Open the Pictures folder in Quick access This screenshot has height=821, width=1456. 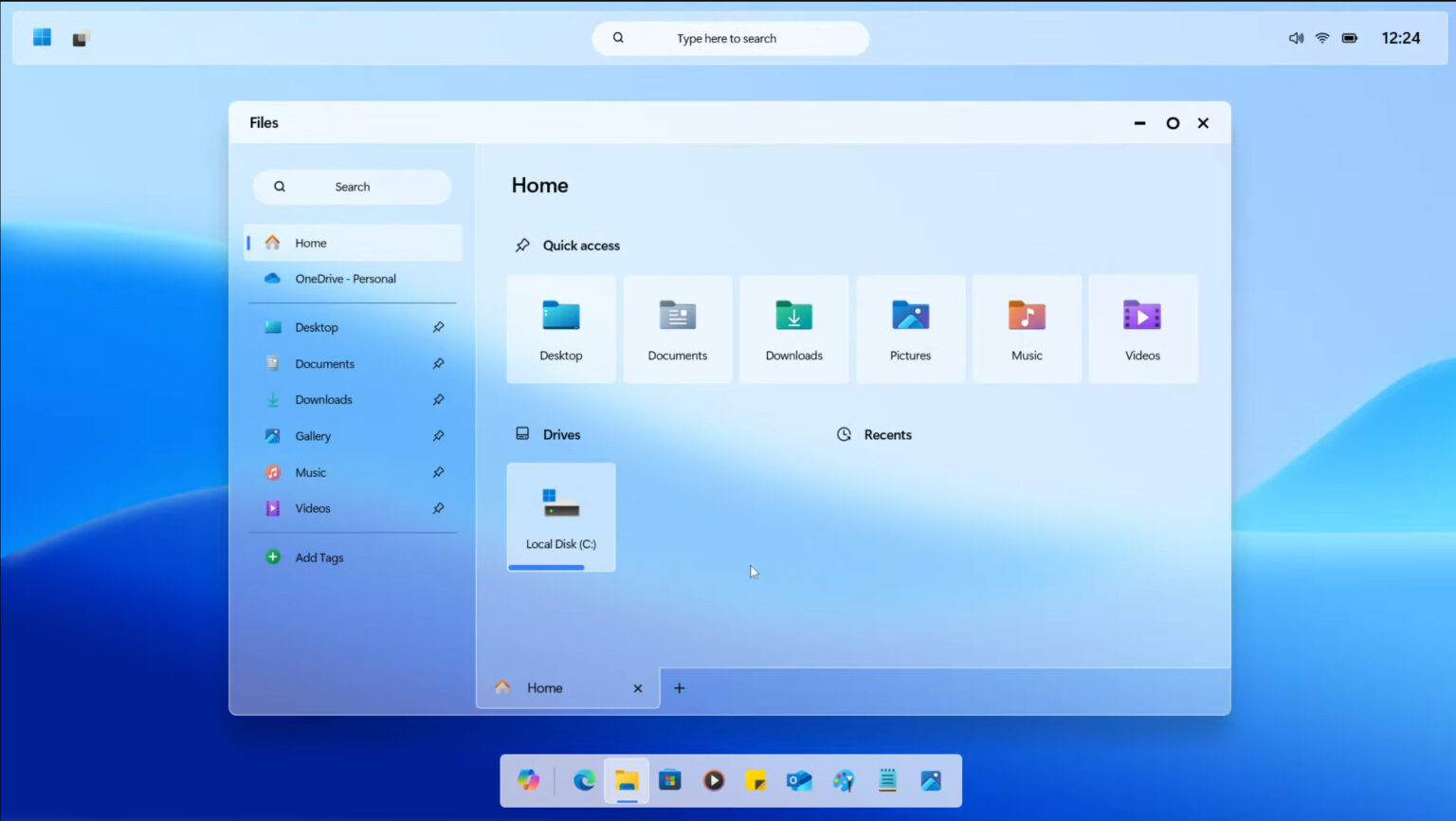(910, 327)
